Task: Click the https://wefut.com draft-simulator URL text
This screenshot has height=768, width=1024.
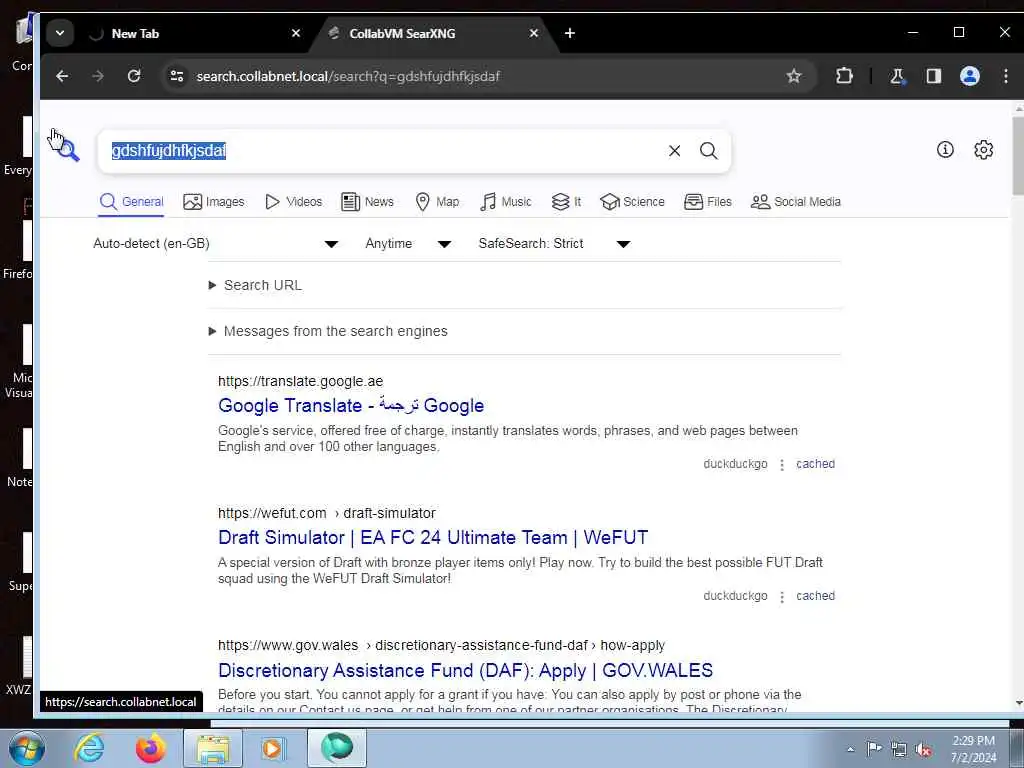Action: (327, 513)
